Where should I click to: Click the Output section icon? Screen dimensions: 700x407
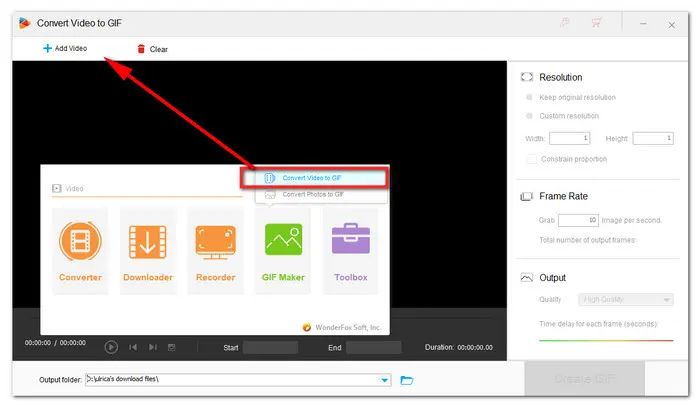(527, 278)
